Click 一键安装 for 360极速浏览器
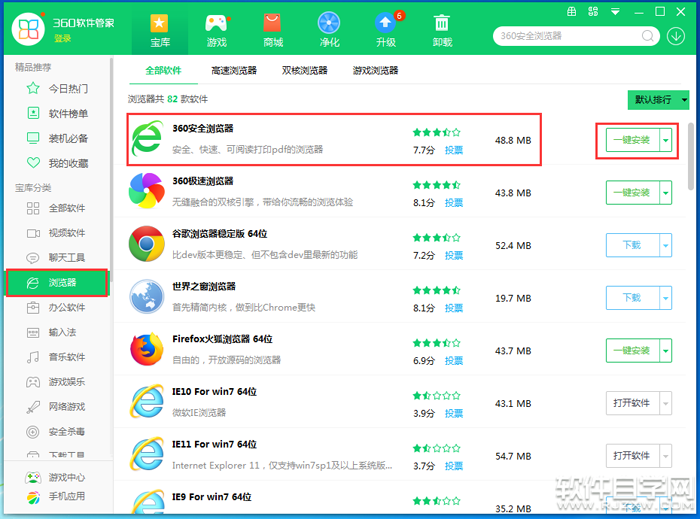Screen dimensions: 700x519 coord(633,193)
